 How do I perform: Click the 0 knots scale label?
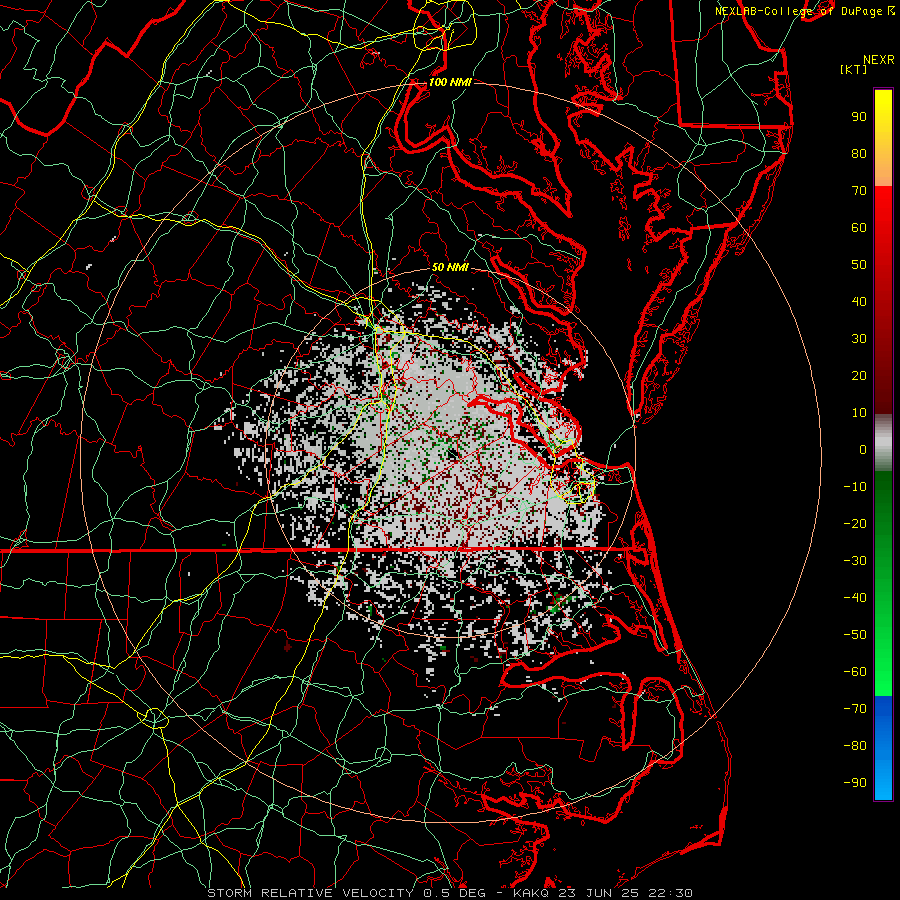863,450
